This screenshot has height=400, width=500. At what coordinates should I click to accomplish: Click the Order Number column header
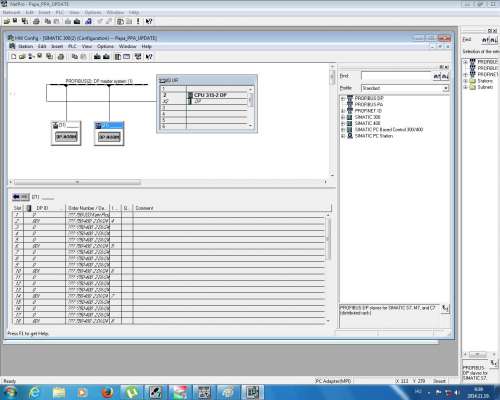[x=88, y=208]
